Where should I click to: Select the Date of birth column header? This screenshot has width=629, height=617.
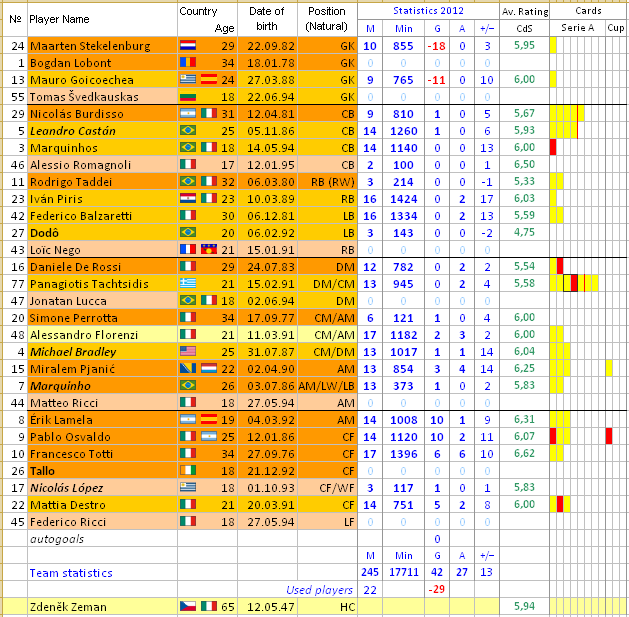[x=267, y=19]
